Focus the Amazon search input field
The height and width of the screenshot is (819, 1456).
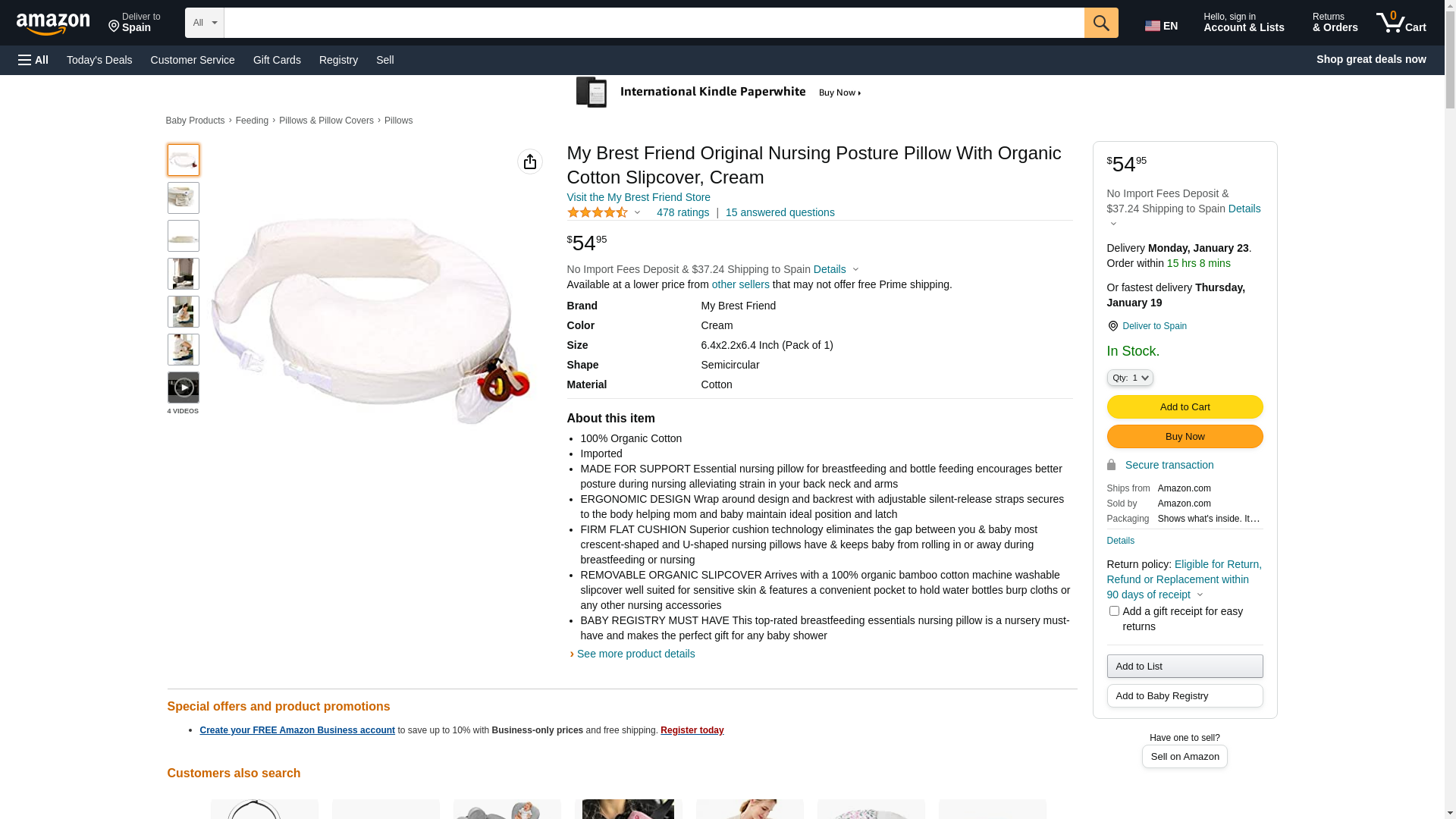click(x=654, y=23)
